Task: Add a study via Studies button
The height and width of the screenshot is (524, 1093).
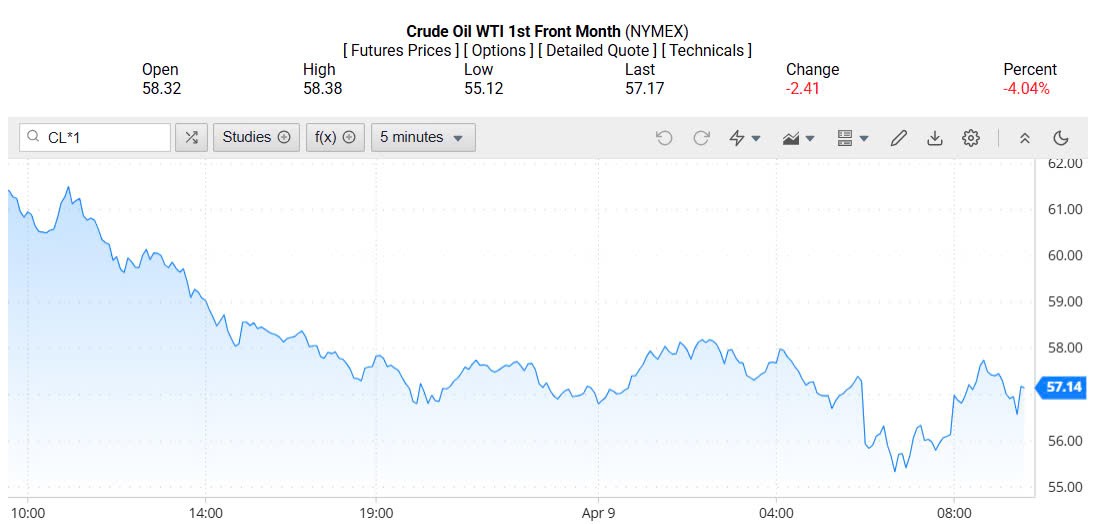Action: tap(256, 137)
